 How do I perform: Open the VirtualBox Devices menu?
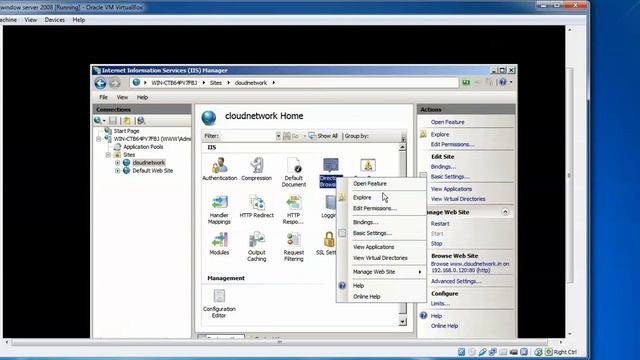click(x=55, y=20)
